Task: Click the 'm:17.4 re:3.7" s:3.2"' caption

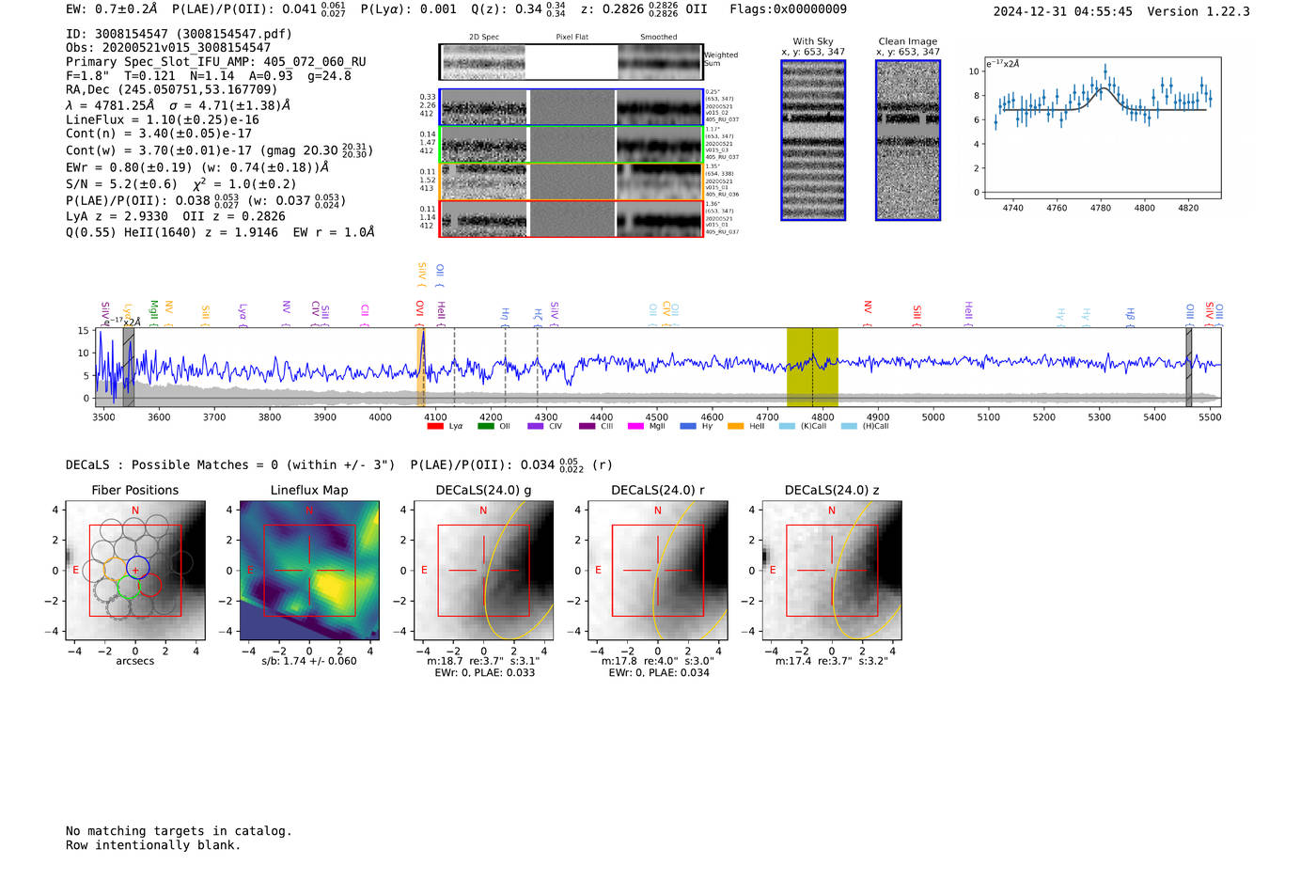Action: [832, 661]
